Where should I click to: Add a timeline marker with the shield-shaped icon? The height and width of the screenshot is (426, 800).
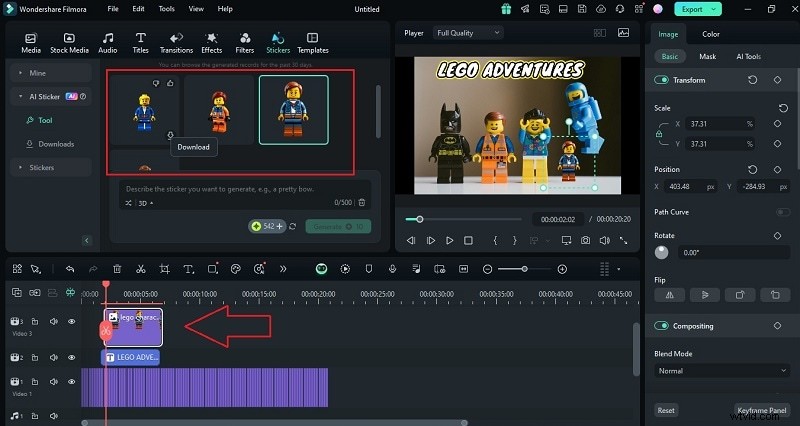coord(369,269)
